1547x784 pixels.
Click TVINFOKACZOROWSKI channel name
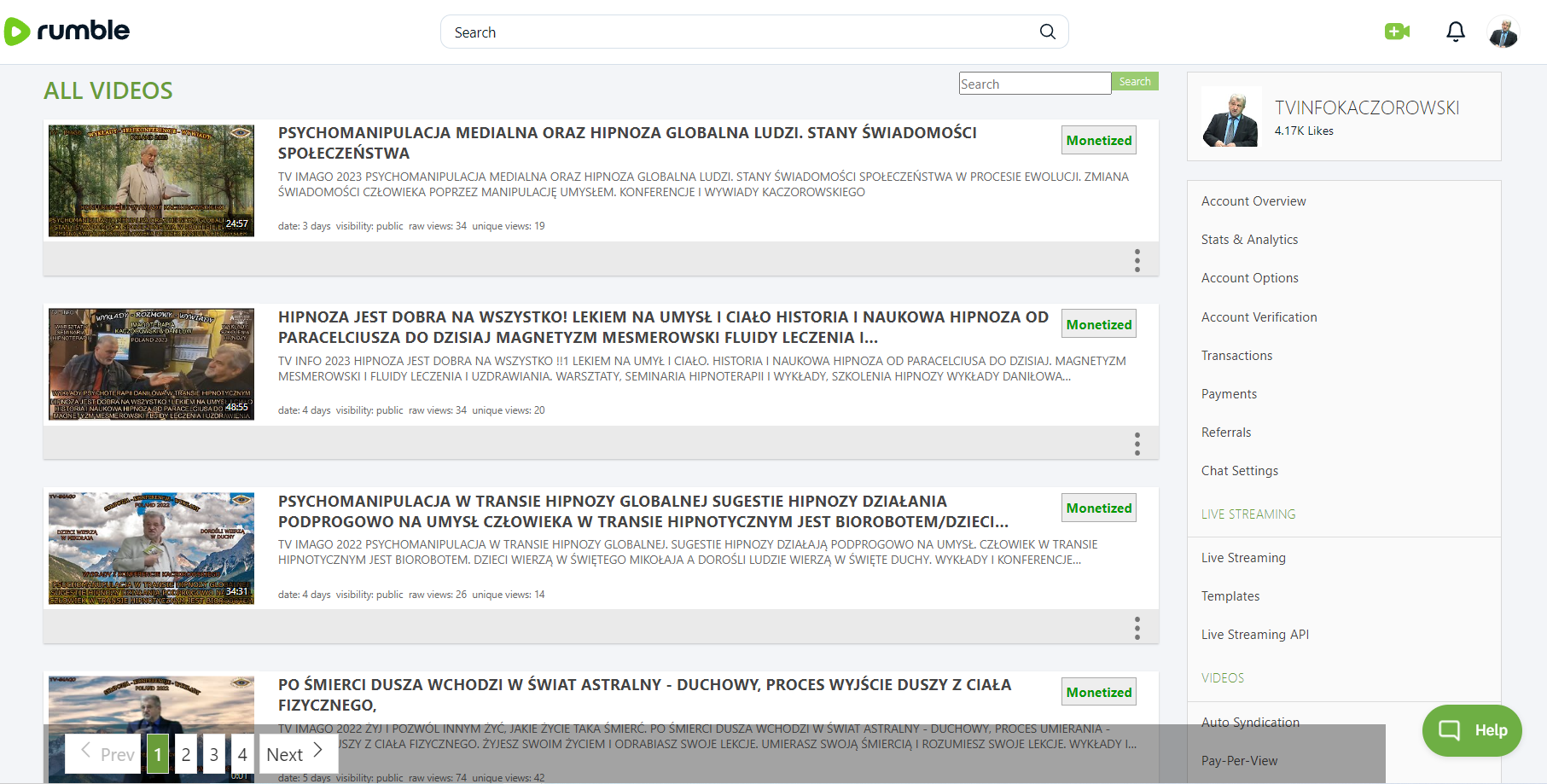coord(1367,107)
